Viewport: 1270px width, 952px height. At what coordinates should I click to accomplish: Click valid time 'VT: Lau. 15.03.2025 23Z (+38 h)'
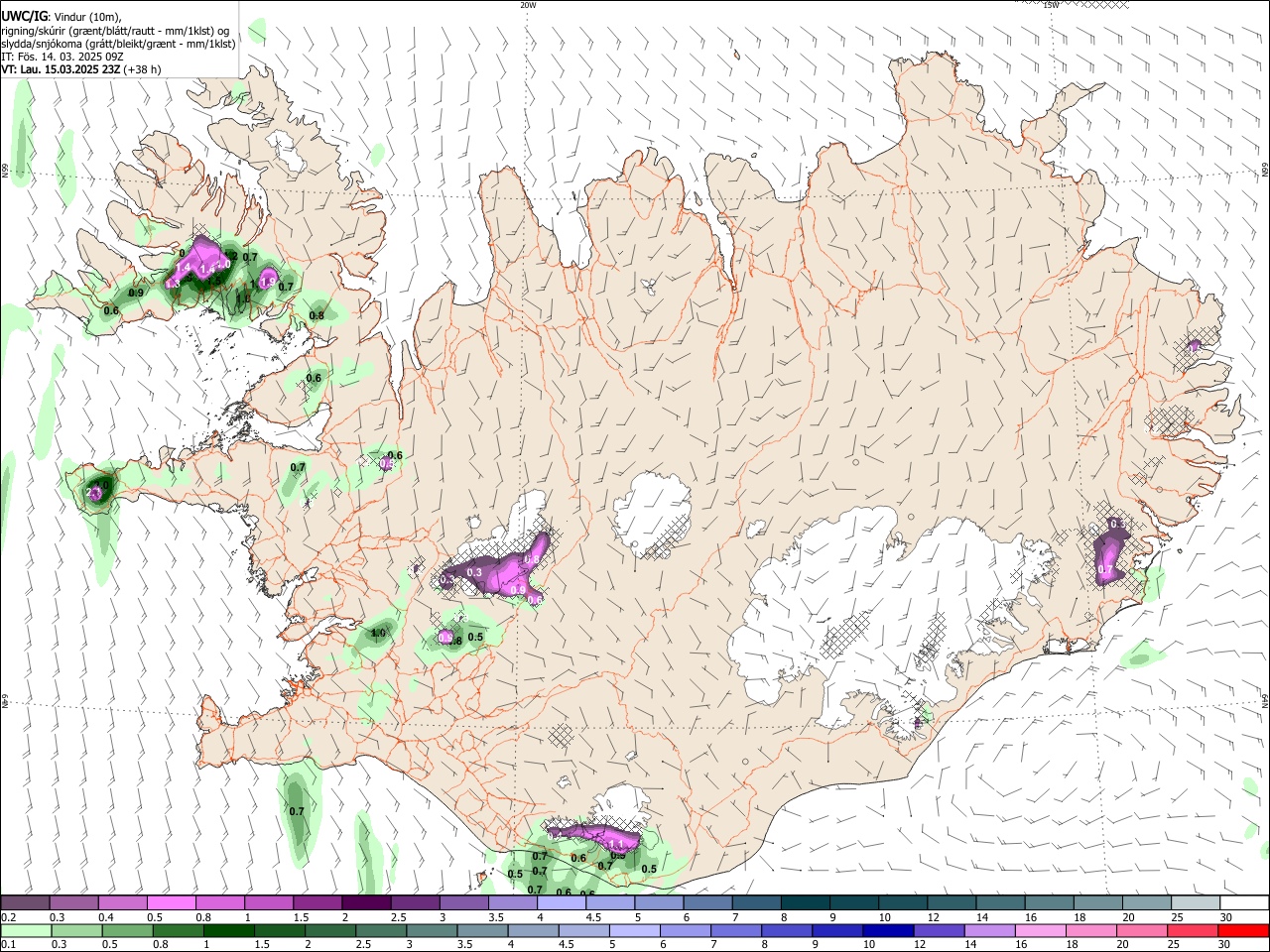81,69
